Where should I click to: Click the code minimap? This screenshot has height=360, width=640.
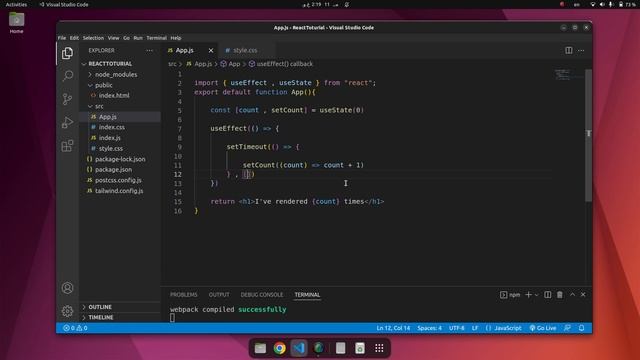(x=563, y=75)
